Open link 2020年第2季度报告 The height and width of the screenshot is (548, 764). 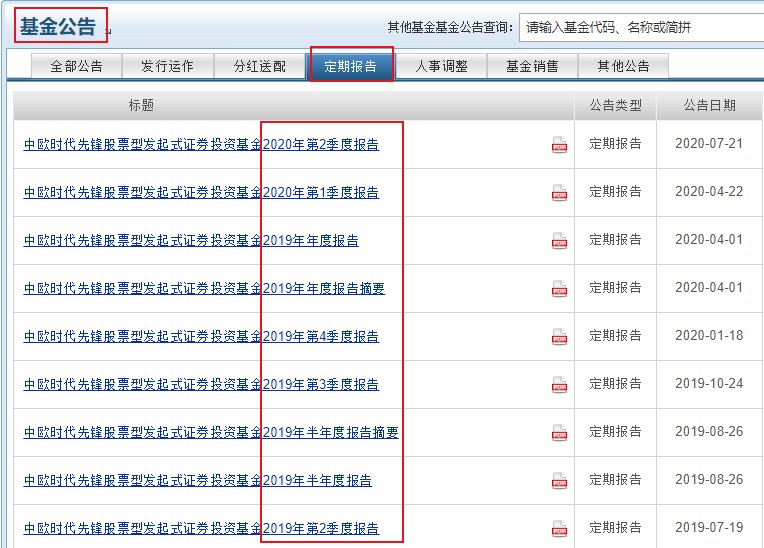(x=201, y=145)
